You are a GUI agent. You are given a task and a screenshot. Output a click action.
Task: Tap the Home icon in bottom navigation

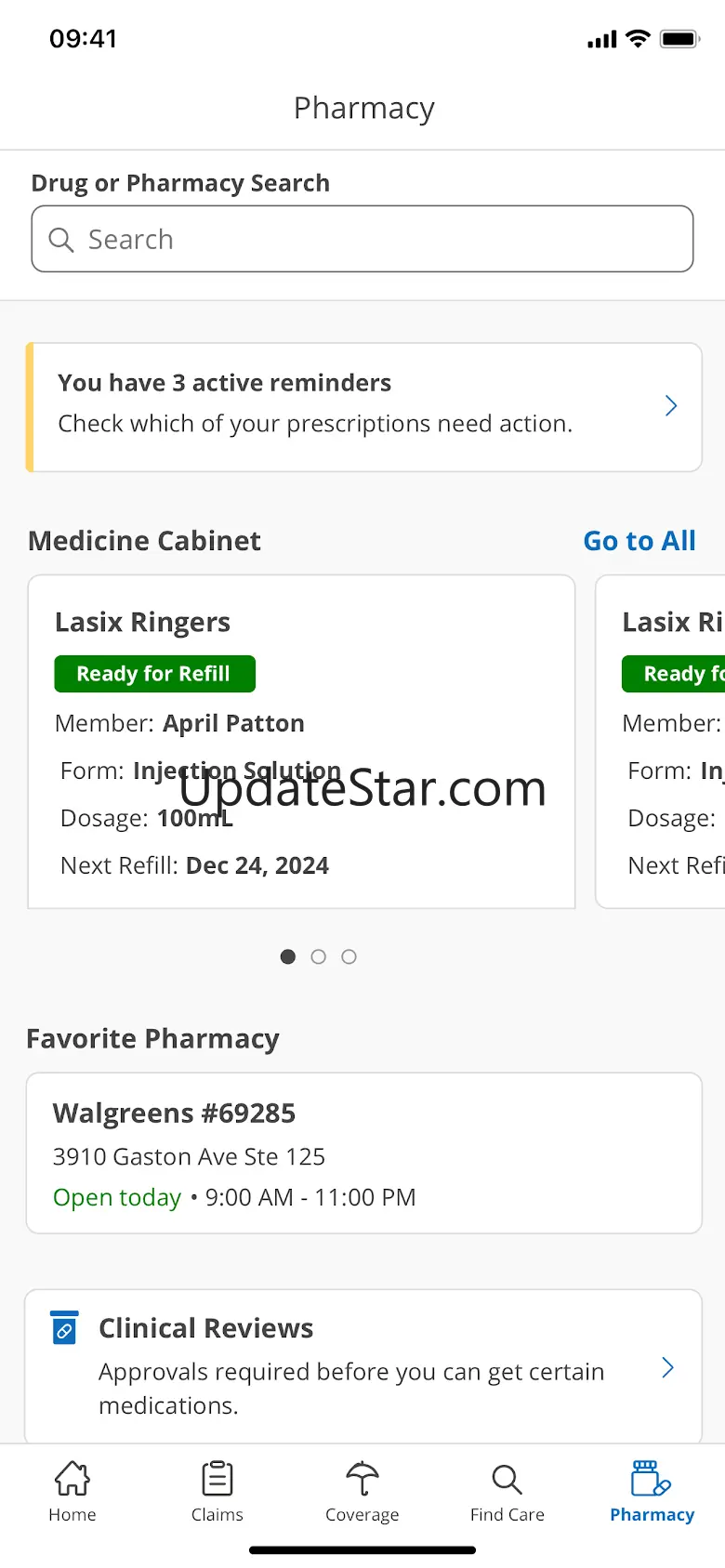[72, 1478]
